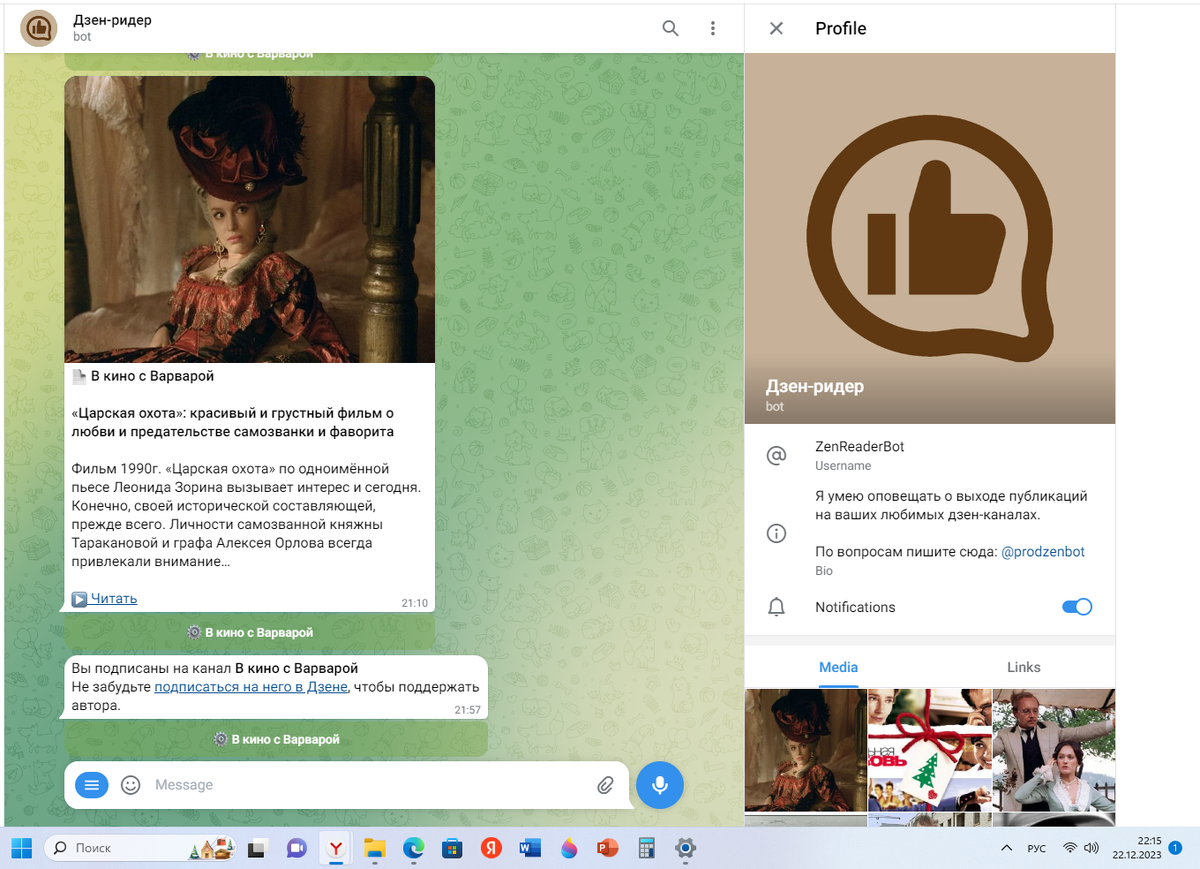Image resolution: width=1200 pixels, height=869 pixels.
Task: Switch to the Links tab
Action: click(1023, 667)
